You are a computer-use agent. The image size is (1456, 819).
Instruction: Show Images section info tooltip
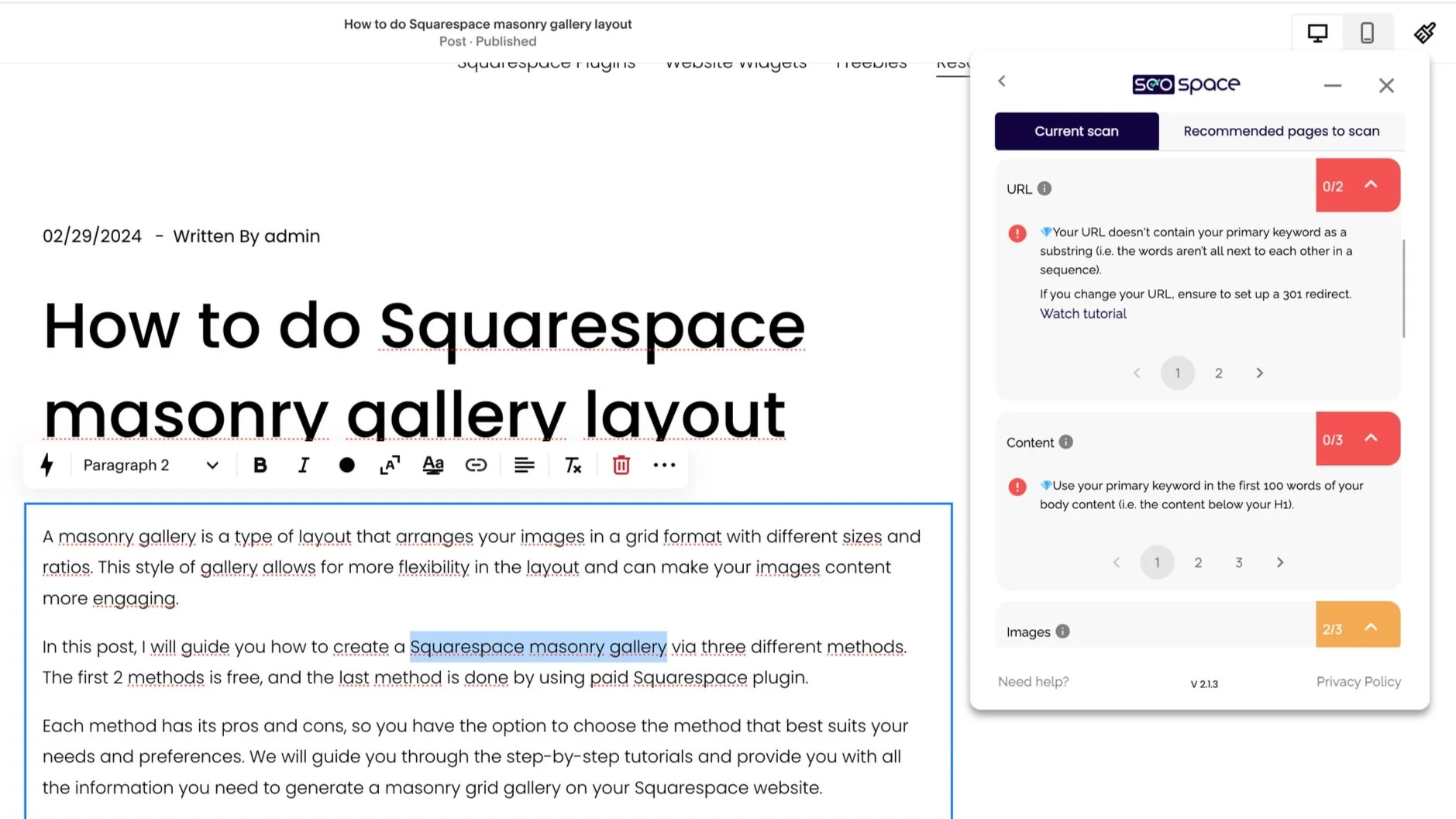click(x=1062, y=631)
